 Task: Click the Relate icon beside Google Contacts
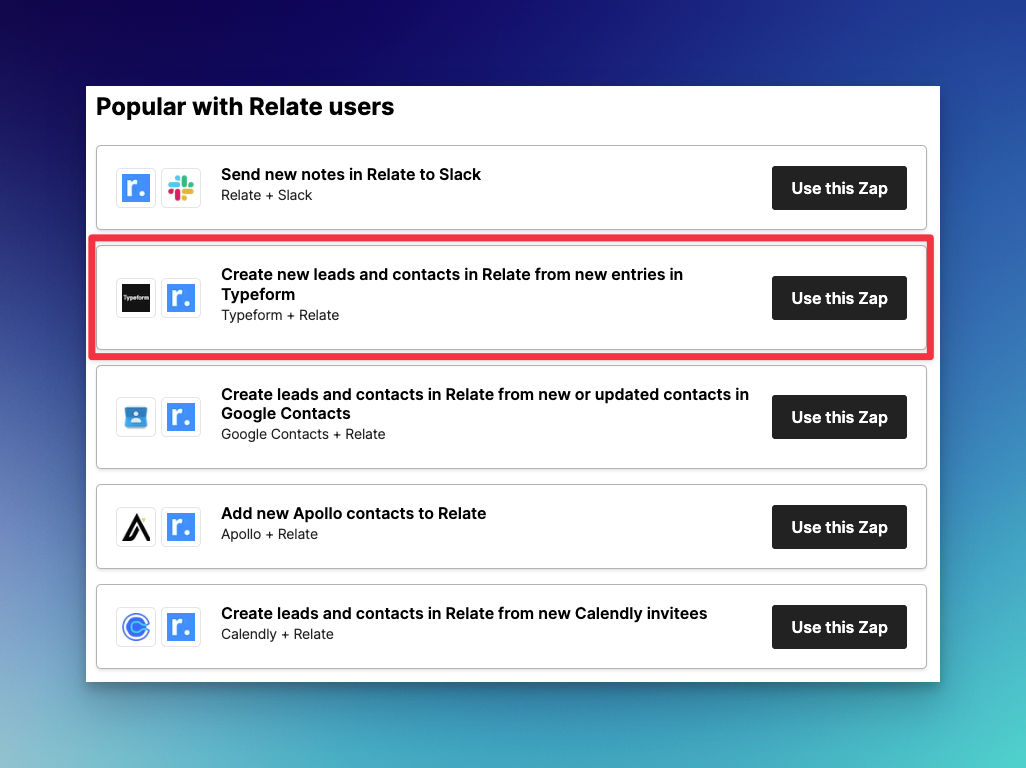(181, 417)
